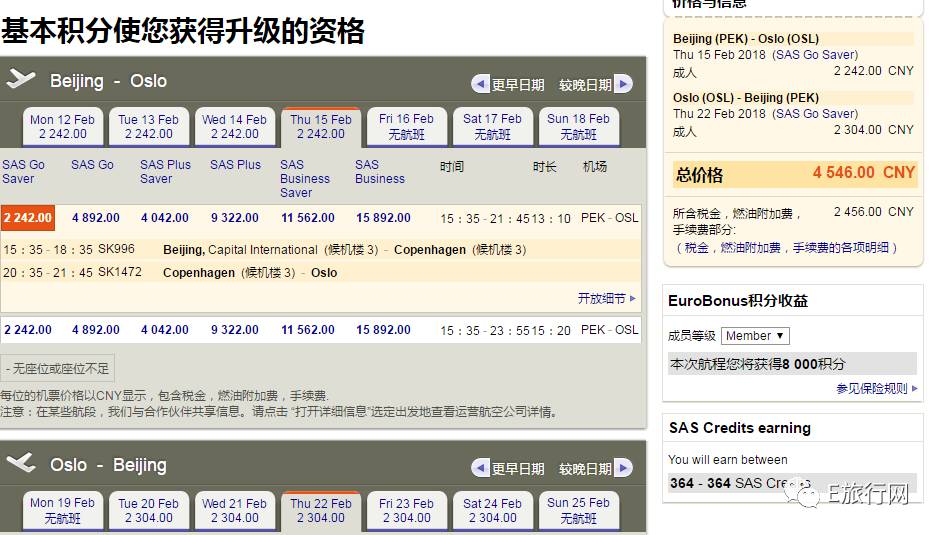Choose 11 562.00 Business Saver fare on 21:45 flight
The image size is (940, 535).
(x=308, y=218)
